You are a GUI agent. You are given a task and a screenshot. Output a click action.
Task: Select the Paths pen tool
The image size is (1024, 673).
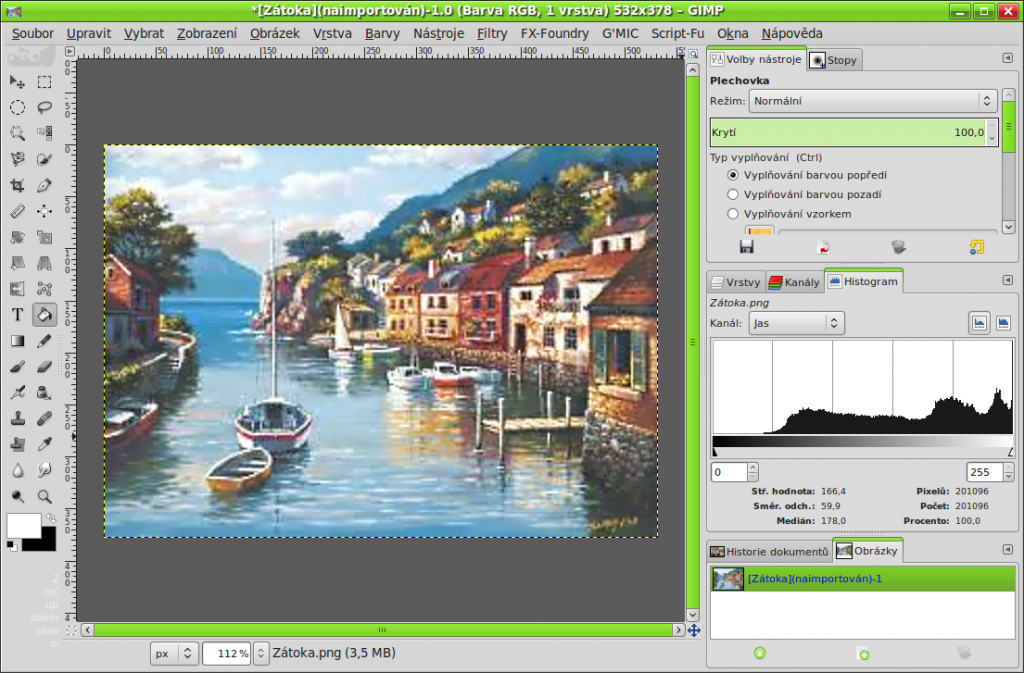(x=44, y=185)
